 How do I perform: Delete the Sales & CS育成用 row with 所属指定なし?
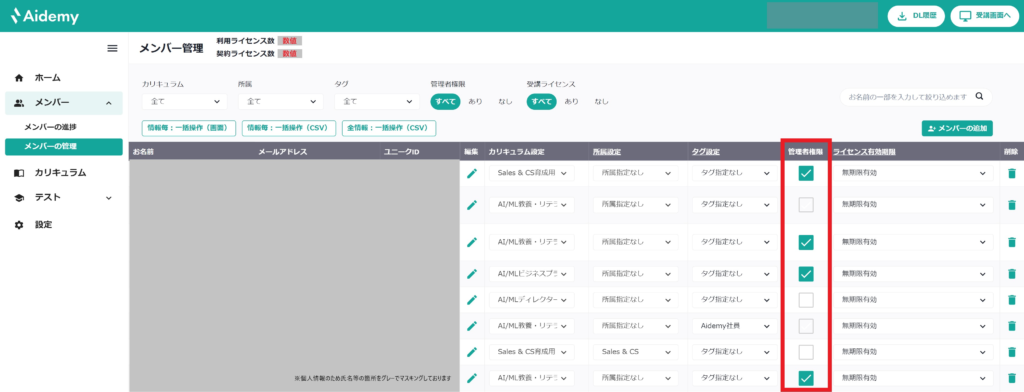click(1012, 173)
